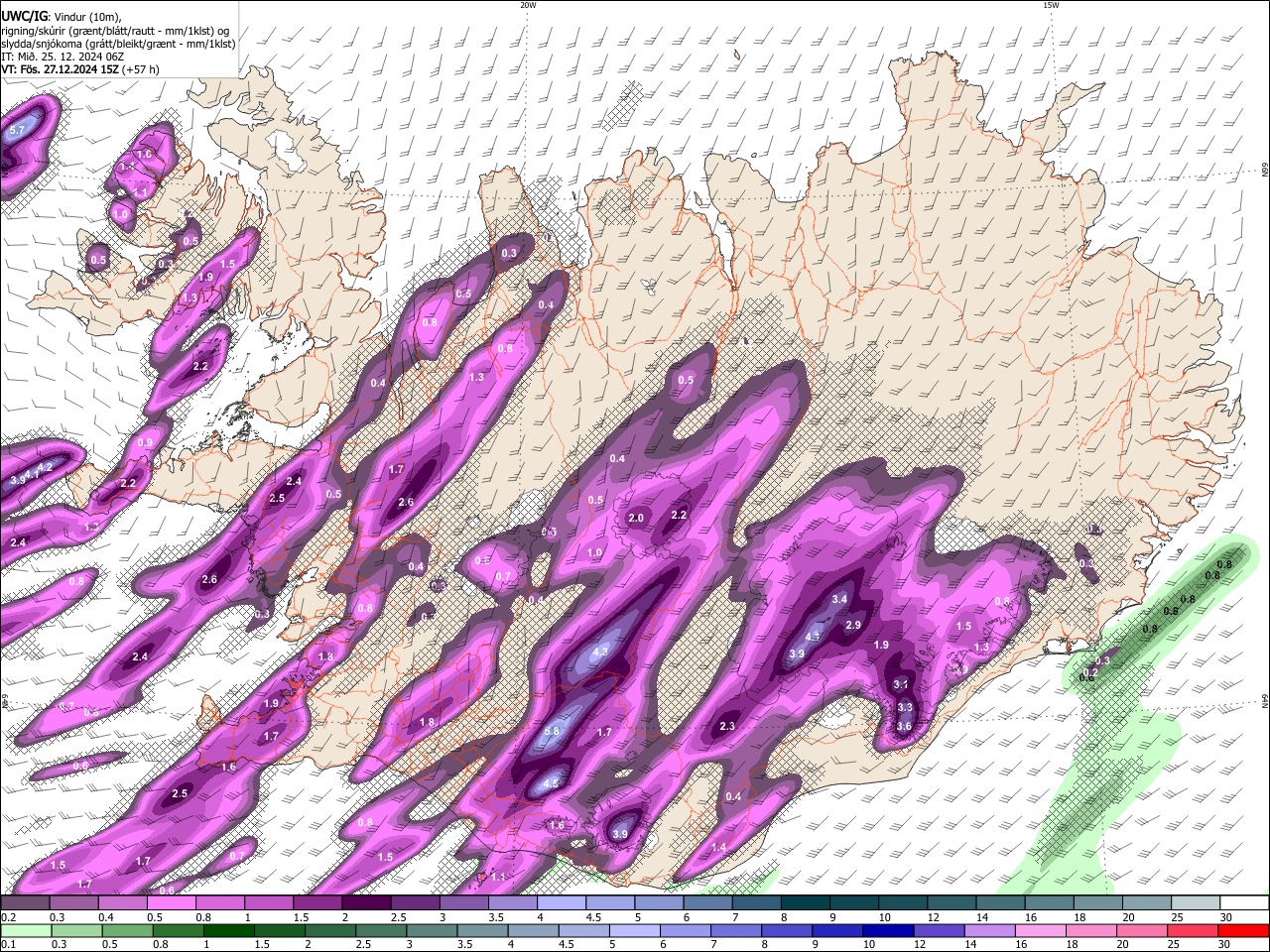Click the purple legend swatch between 0.2 and 0.3
Image resolution: width=1270 pixels, height=952 pixels.
pos(25,903)
